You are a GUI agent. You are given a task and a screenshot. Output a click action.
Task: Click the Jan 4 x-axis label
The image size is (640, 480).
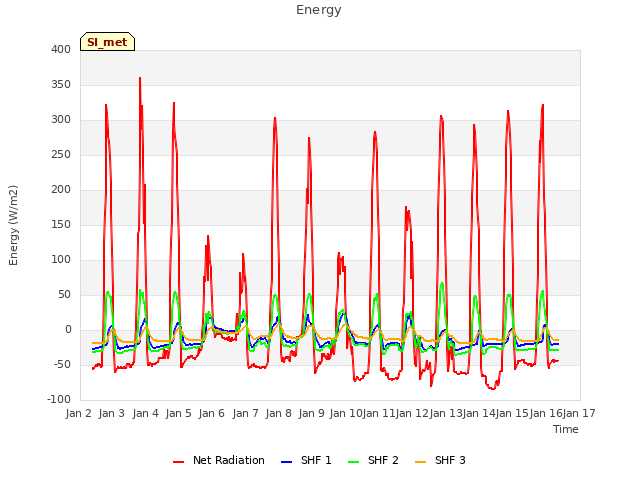146,413
